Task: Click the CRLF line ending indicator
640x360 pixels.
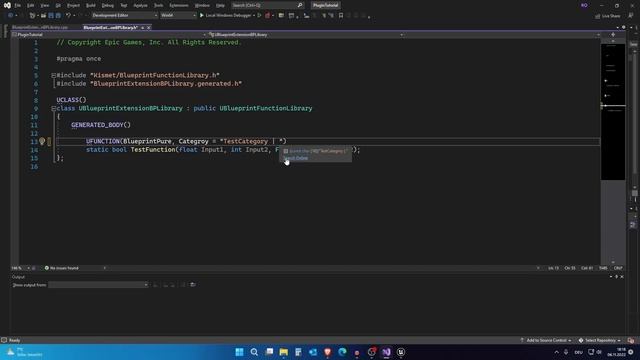Action: (x=618, y=268)
